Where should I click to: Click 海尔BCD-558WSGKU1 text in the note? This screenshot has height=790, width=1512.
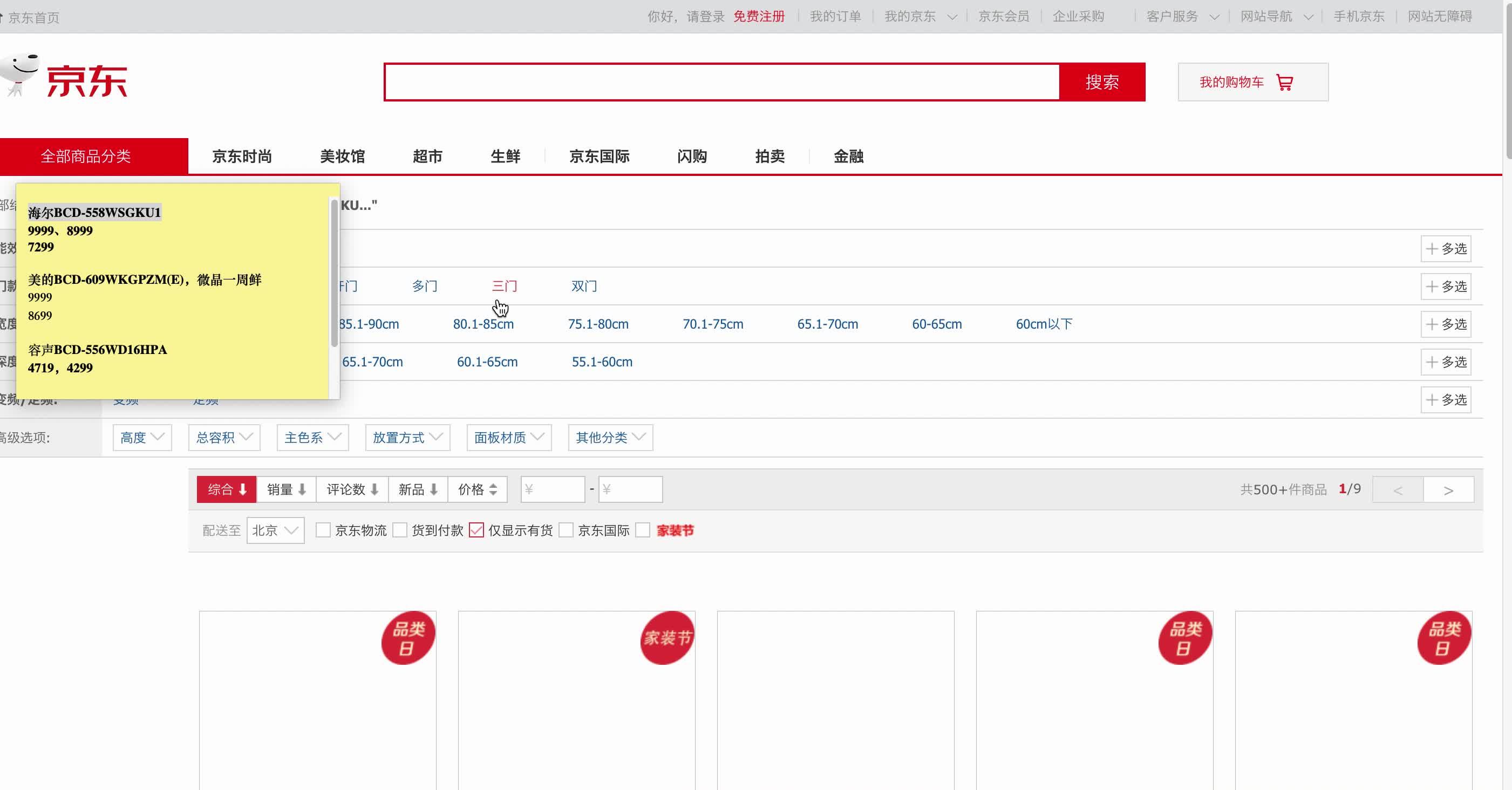point(94,213)
